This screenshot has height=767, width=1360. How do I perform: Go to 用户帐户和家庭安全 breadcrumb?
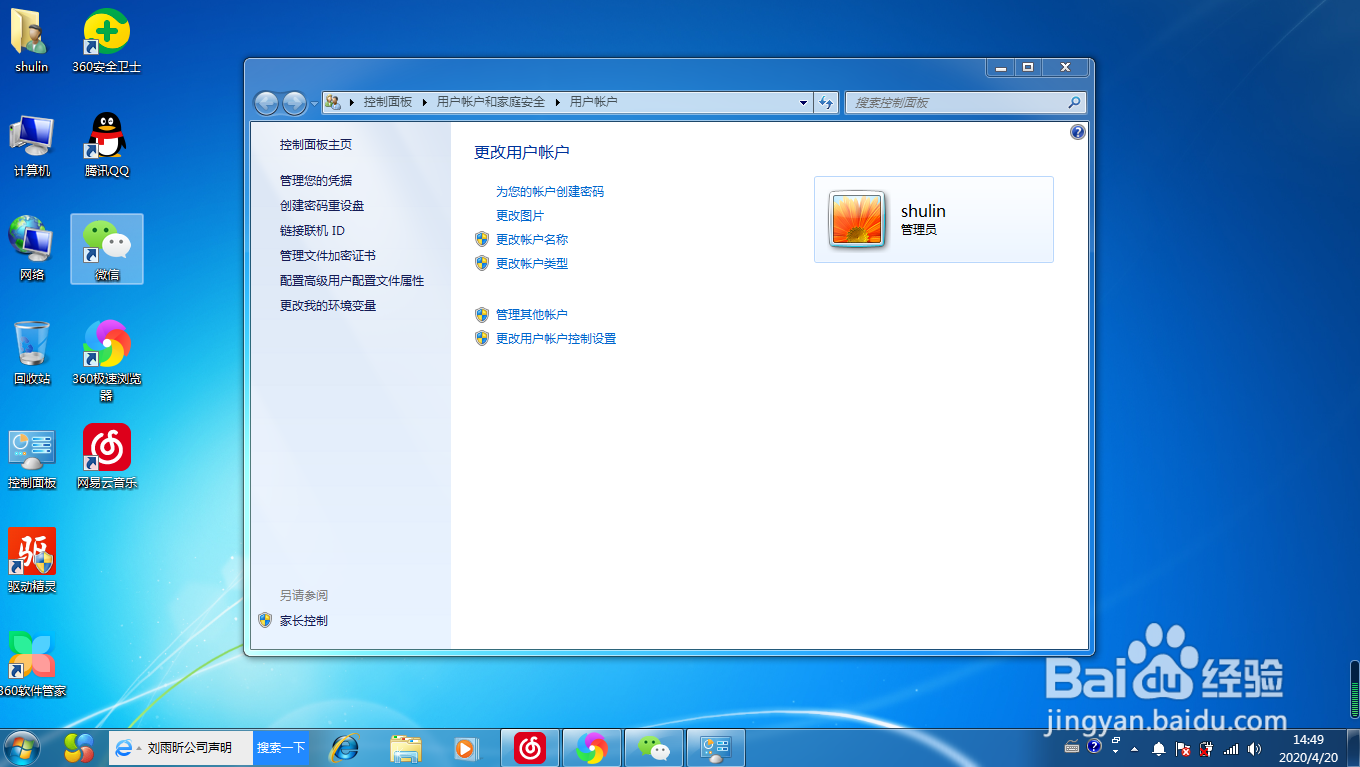pos(491,102)
